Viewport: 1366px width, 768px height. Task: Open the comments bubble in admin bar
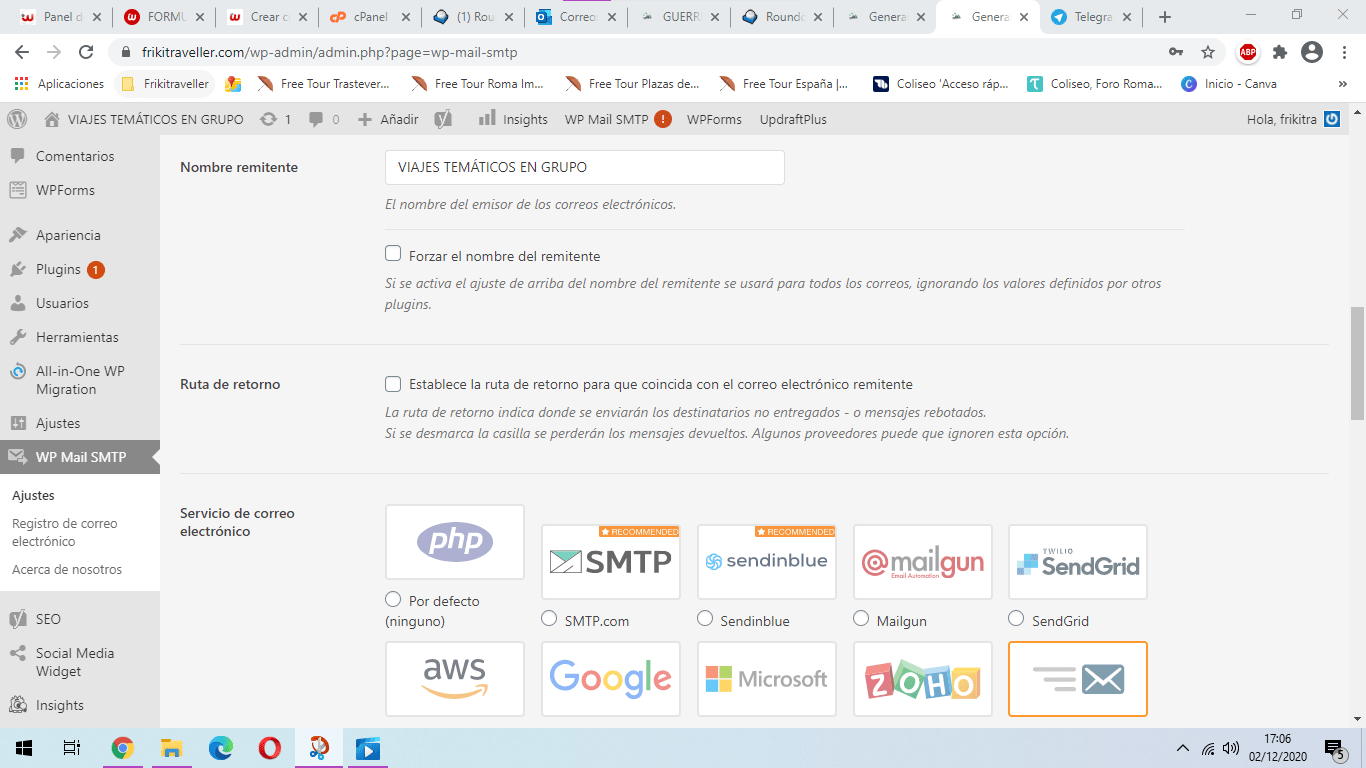324,119
